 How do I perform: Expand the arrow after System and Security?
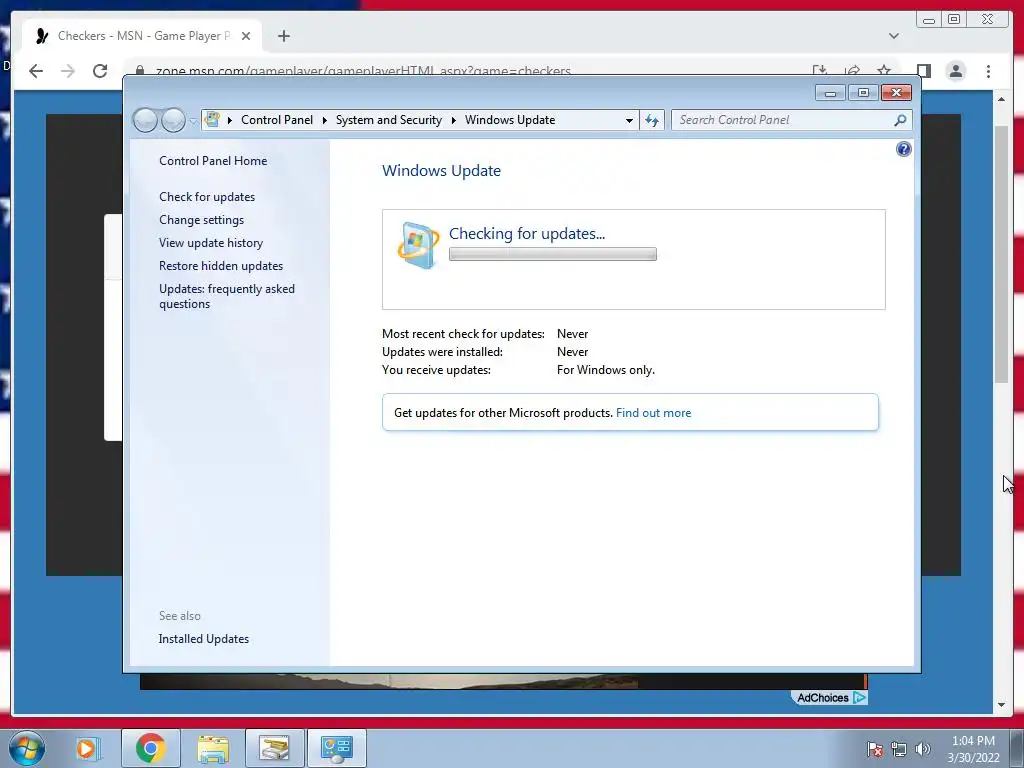(x=453, y=120)
